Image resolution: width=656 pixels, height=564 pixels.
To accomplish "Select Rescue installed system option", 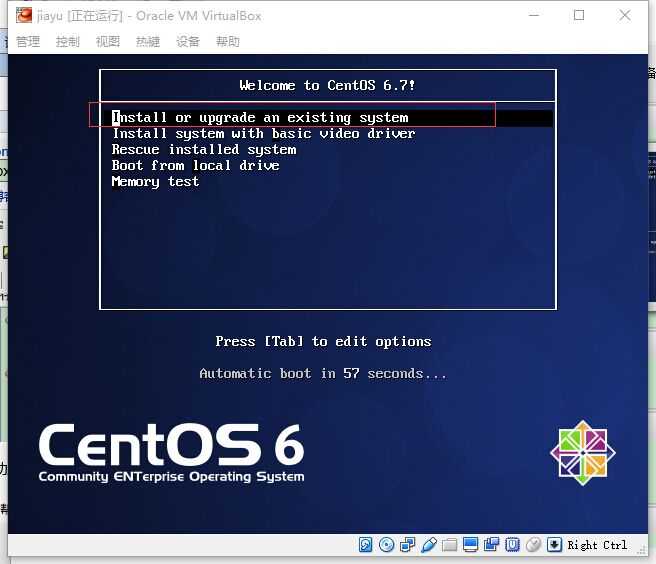I will click(204, 149).
